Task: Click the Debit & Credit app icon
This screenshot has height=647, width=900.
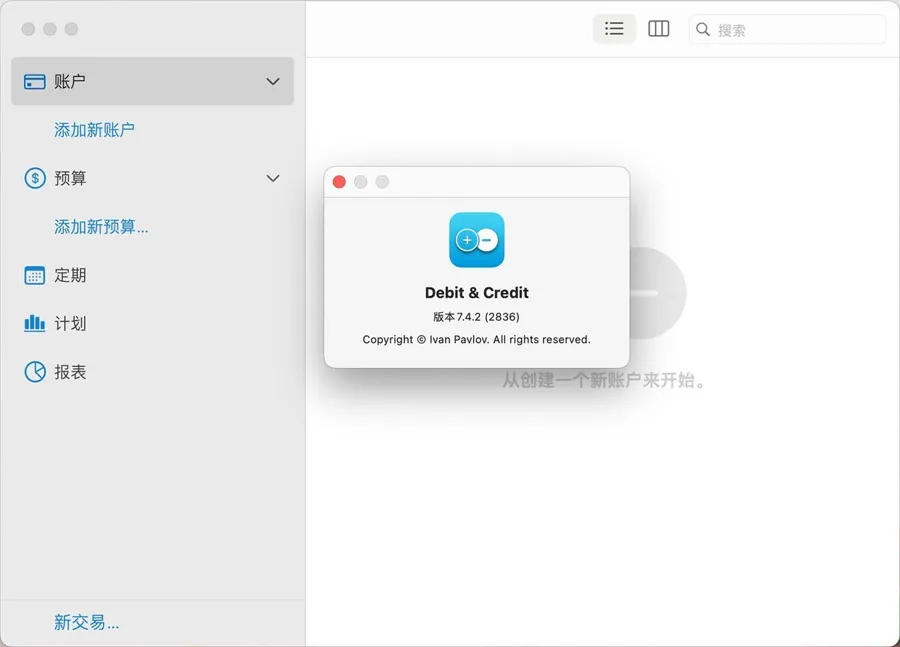Action: click(477, 240)
